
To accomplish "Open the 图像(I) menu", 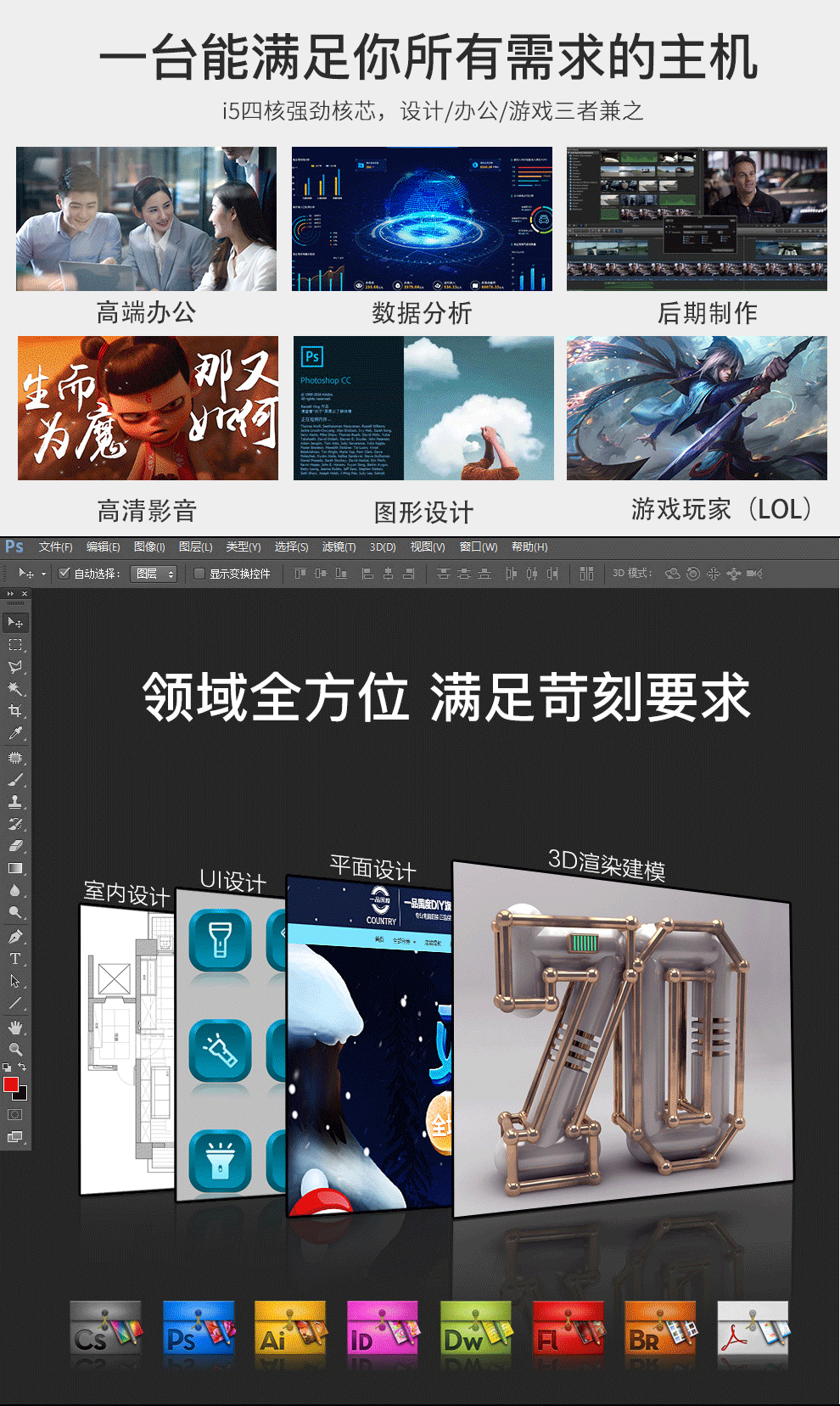I will (x=149, y=547).
